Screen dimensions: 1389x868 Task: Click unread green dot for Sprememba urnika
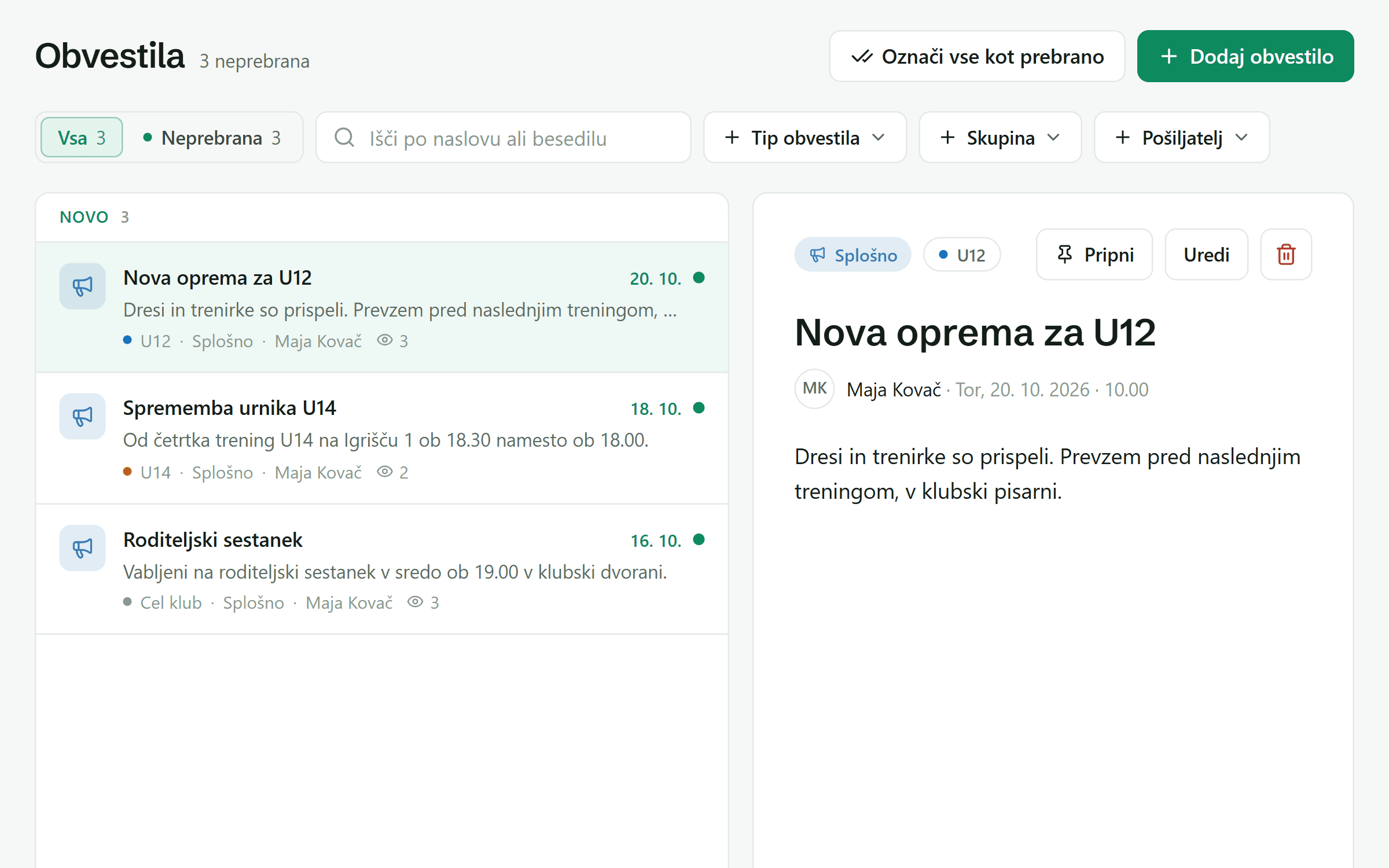coord(699,408)
